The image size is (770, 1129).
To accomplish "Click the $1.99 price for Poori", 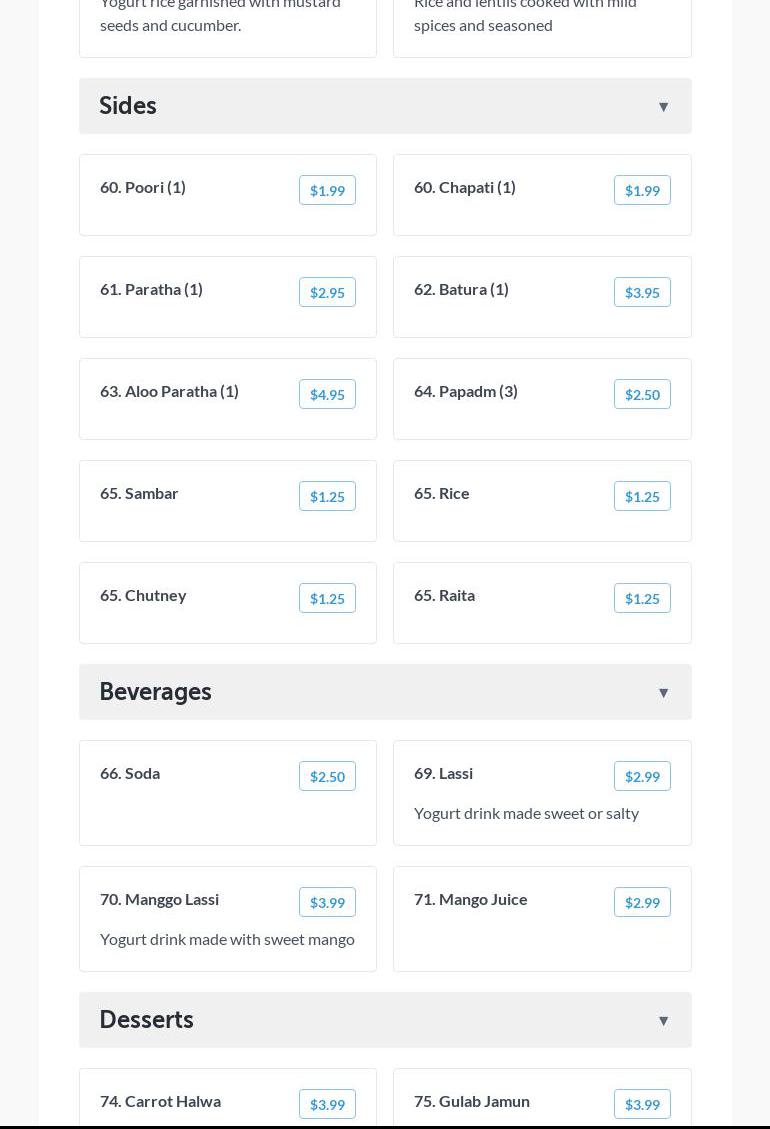I will [327, 191].
